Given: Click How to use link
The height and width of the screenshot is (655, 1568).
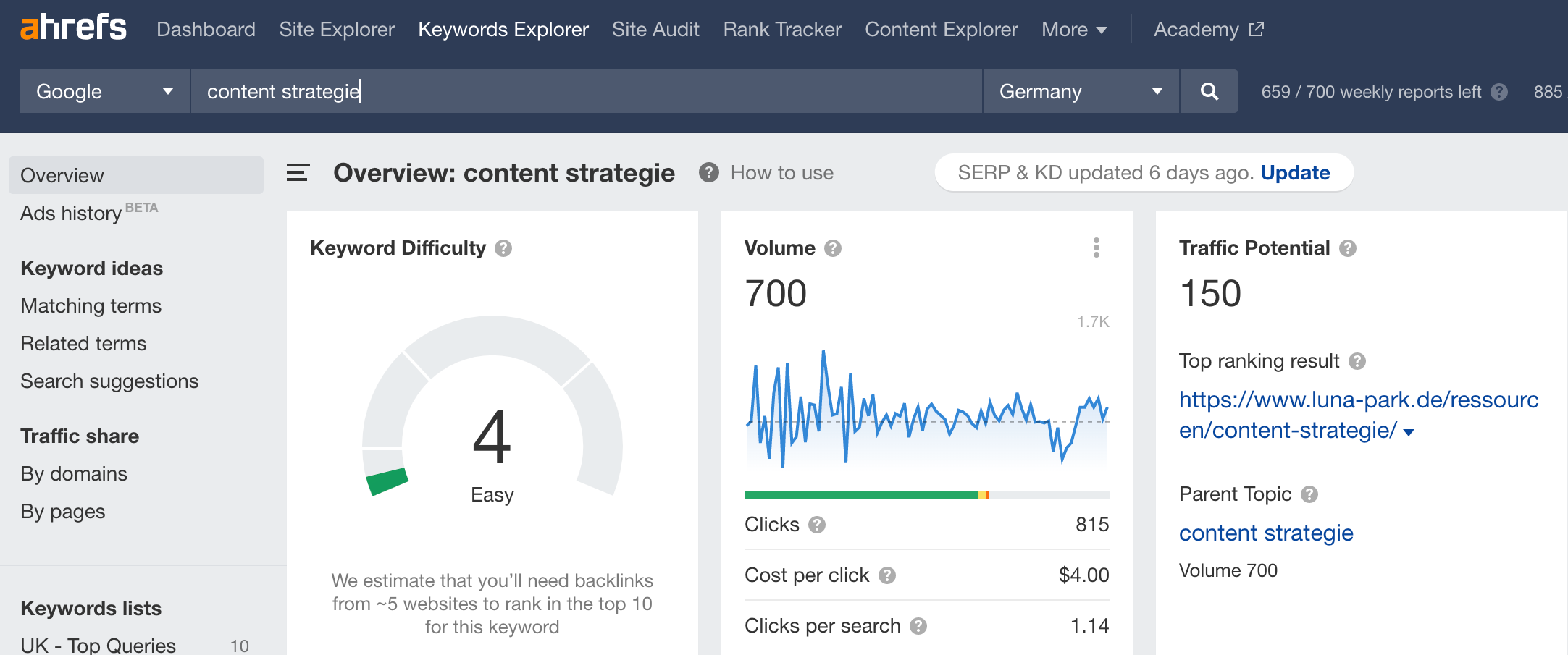Looking at the screenshot, I should (x=782, y=172).
